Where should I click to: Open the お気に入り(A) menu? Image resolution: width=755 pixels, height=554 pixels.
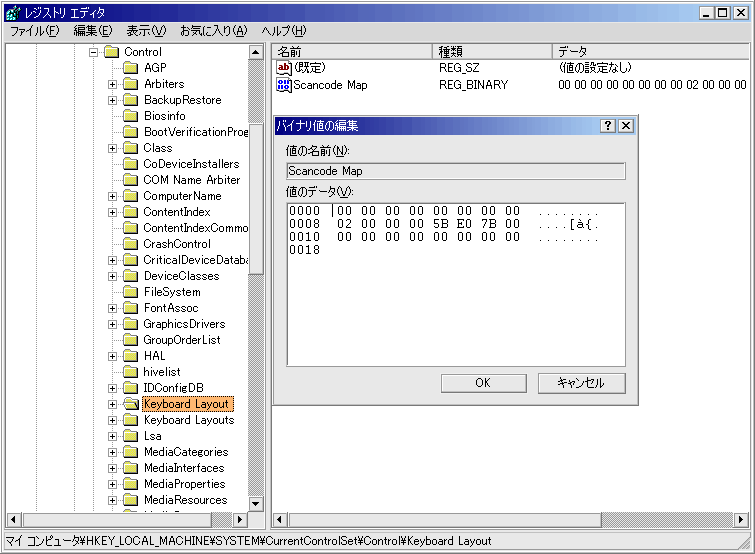click(213, 31)
